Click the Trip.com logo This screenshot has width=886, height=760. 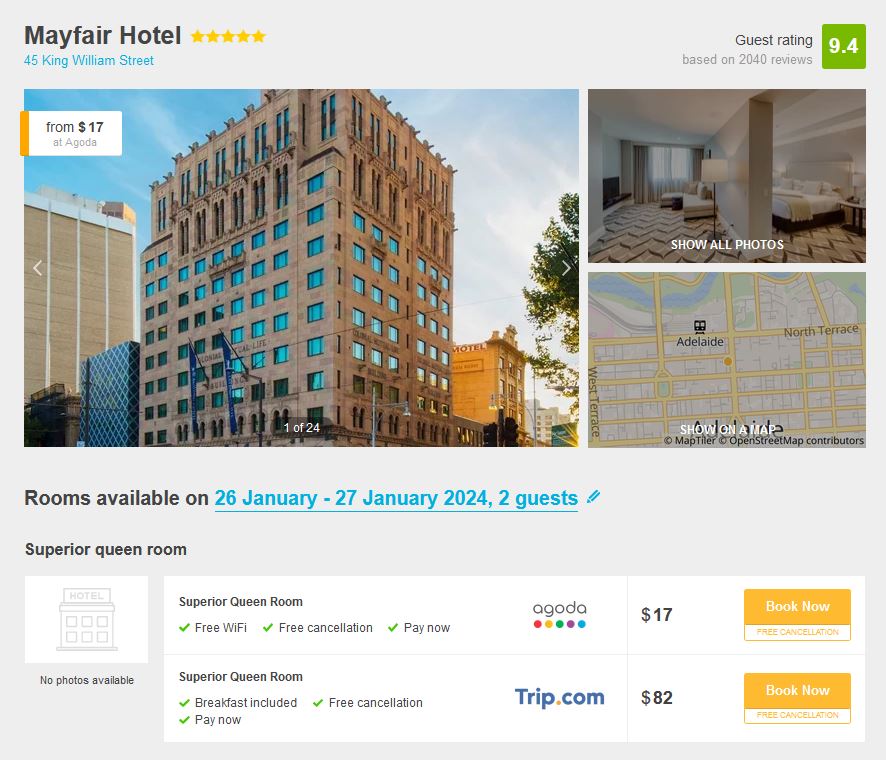[559, 697]
